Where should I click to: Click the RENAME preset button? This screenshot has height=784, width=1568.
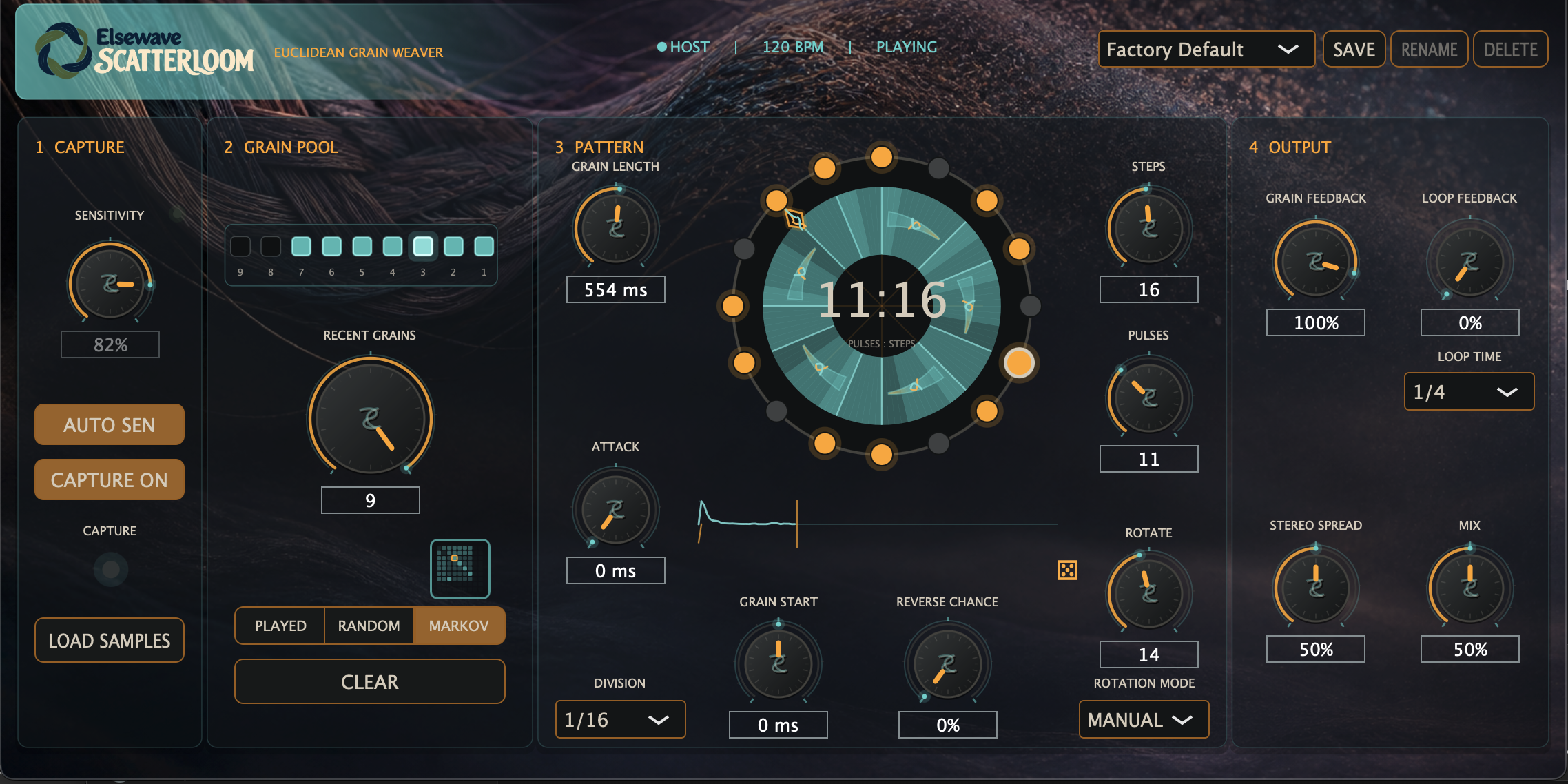1429,50
